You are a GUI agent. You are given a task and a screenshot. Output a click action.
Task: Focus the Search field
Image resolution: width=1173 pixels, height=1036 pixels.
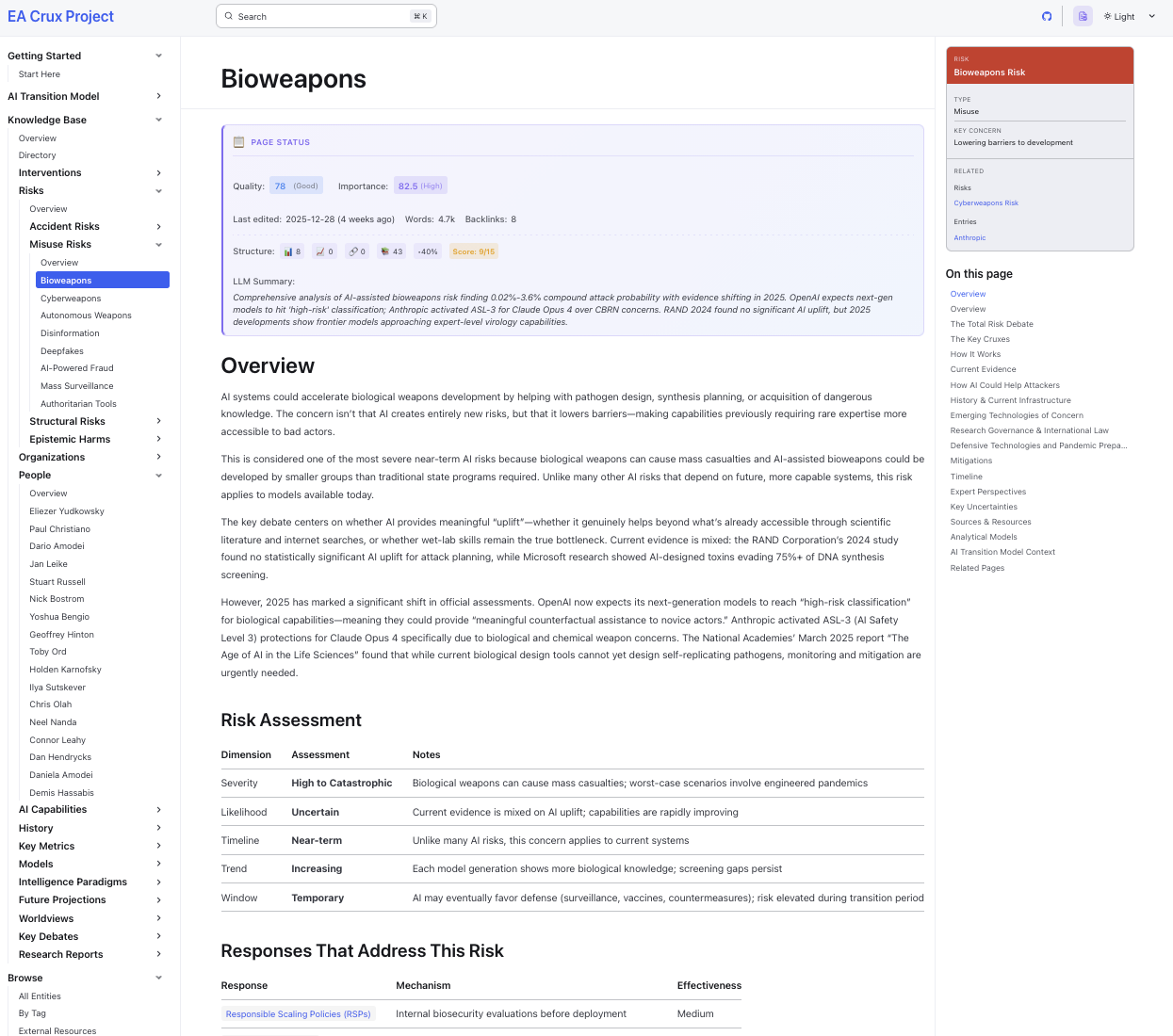[326, 16]
